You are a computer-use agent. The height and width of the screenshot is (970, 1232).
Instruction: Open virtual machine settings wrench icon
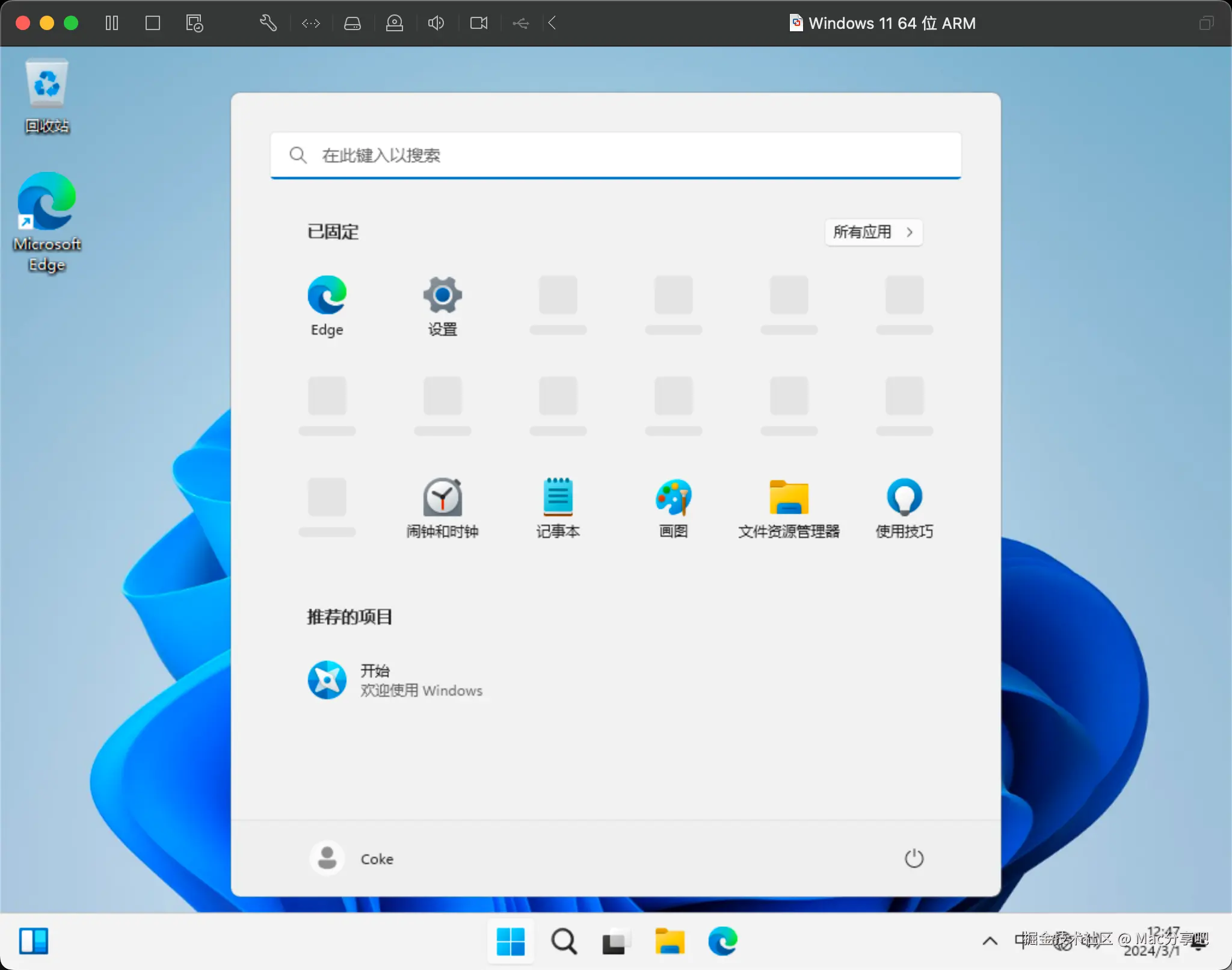268,23
